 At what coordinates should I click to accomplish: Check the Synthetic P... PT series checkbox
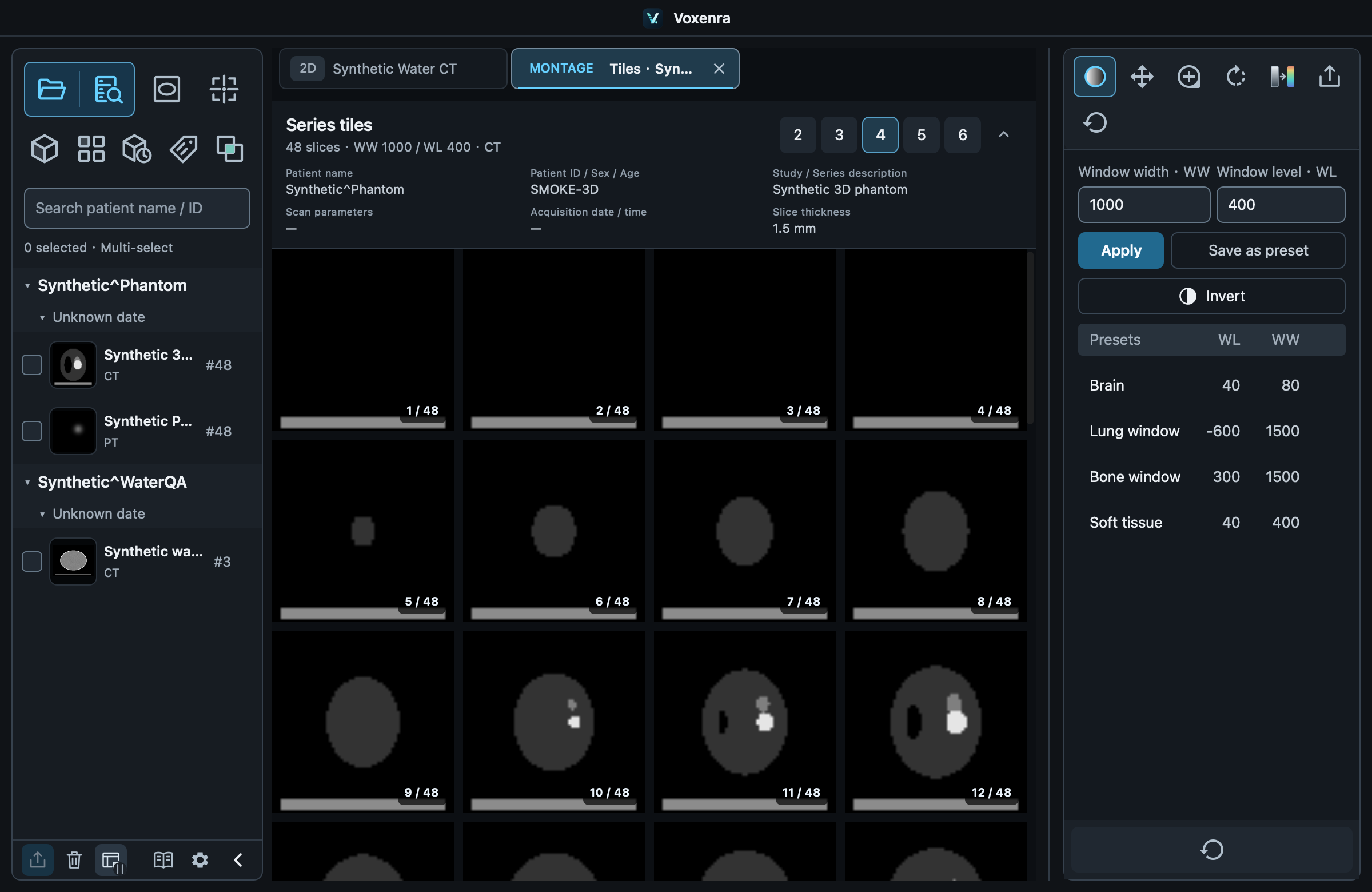32,431
